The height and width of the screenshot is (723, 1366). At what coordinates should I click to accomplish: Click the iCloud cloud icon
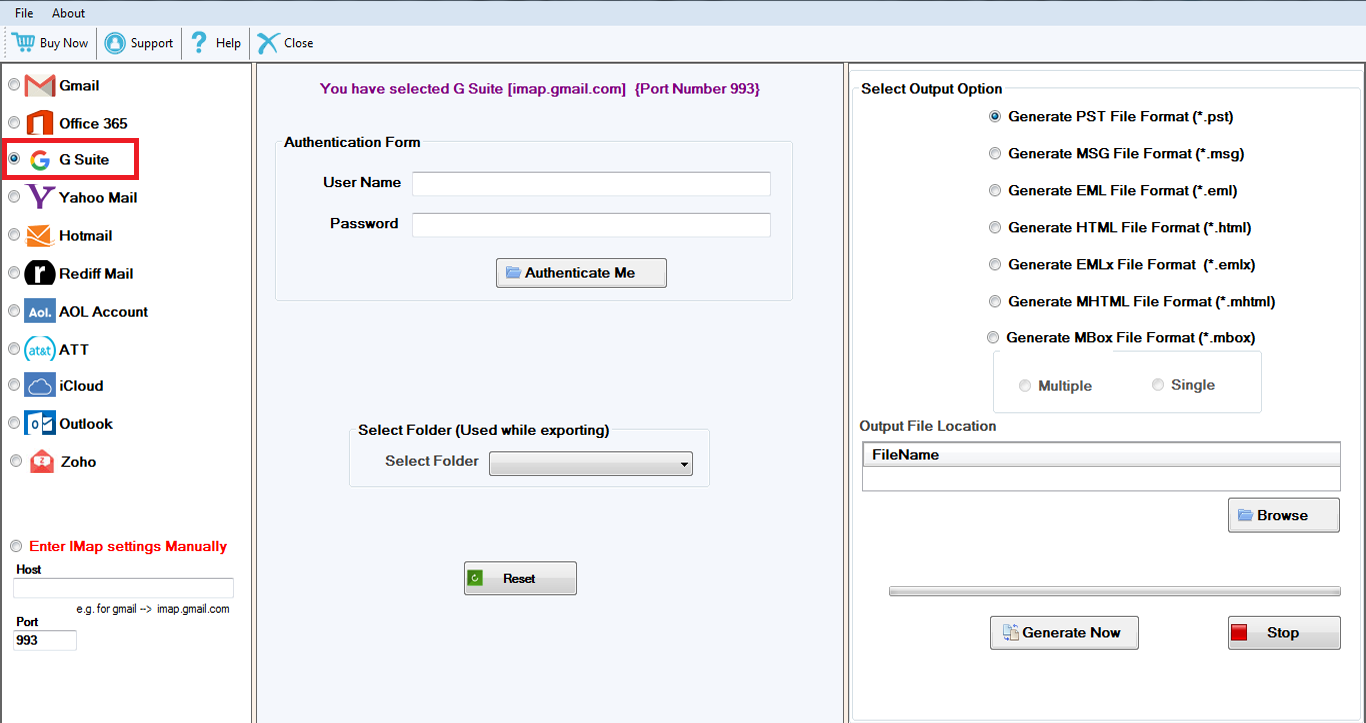(39, 386)
